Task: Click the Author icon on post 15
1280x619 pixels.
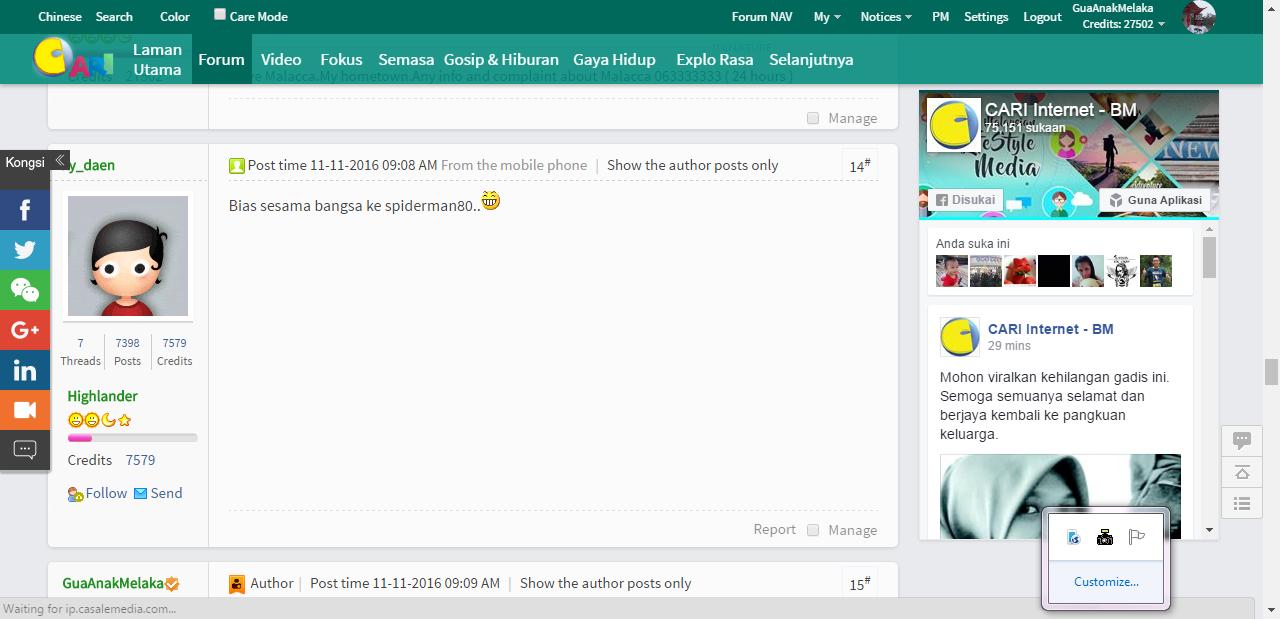Action: pyautogui.click(x=237, y=584)
